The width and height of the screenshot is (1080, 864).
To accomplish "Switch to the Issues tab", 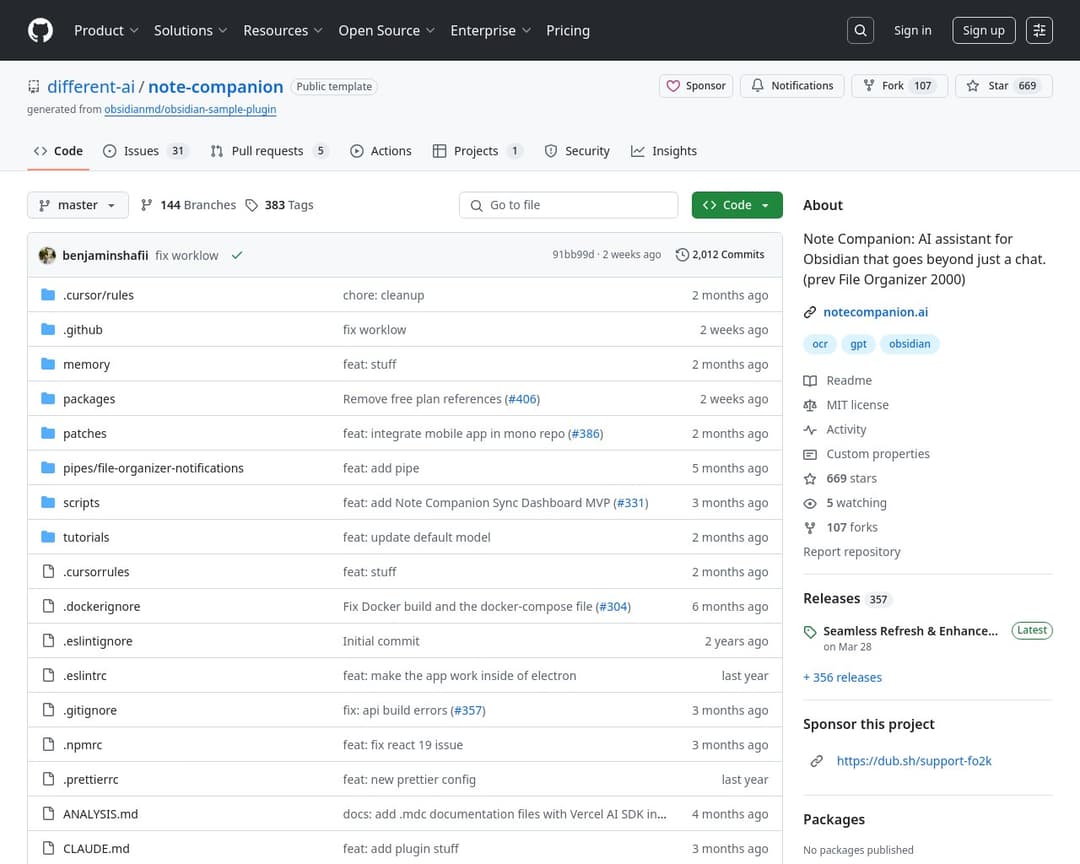I will click(x=144, y=151).
